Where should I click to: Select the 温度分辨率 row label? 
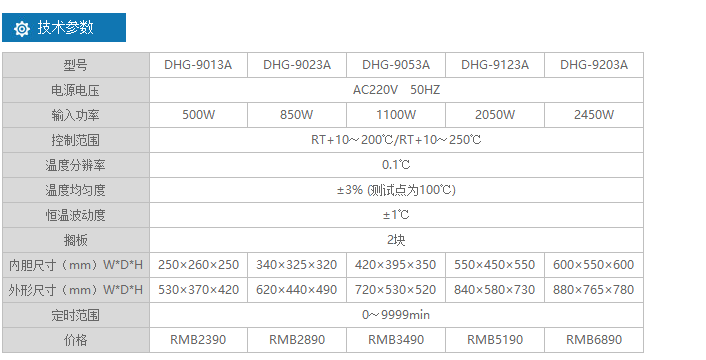coord(76,165)
